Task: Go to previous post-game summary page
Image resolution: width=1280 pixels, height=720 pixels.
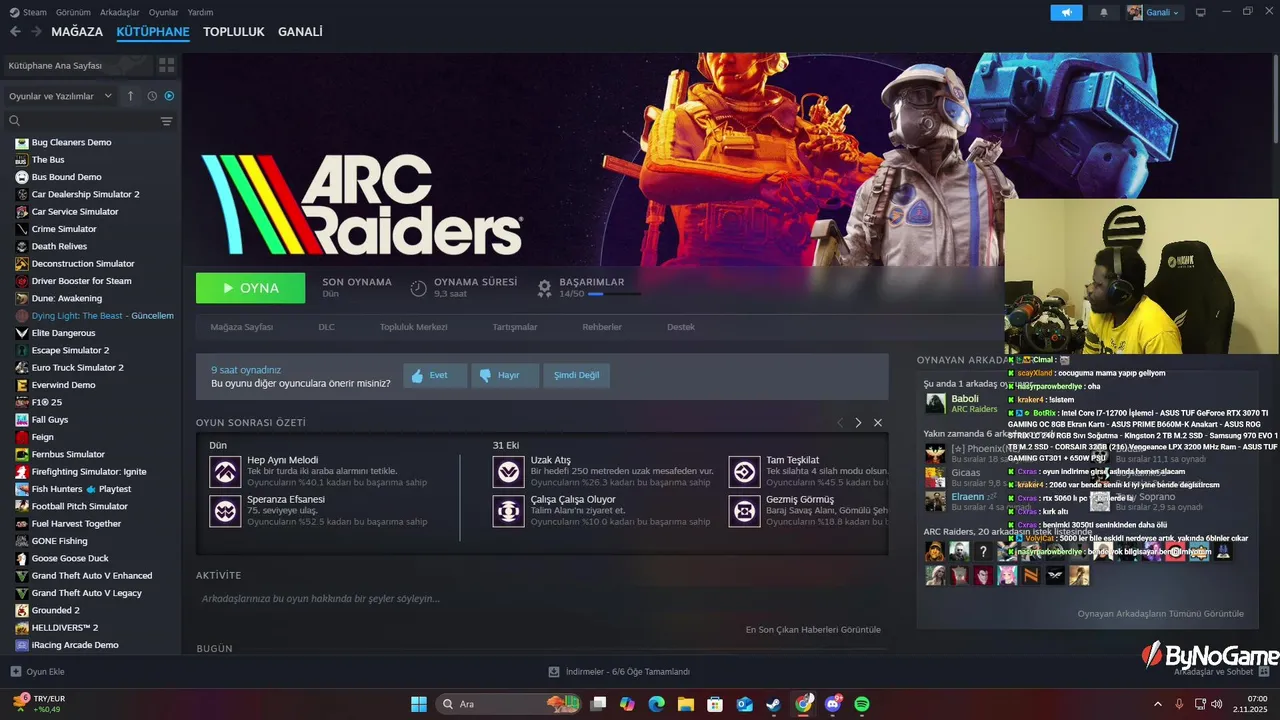Action: [840, 423]
